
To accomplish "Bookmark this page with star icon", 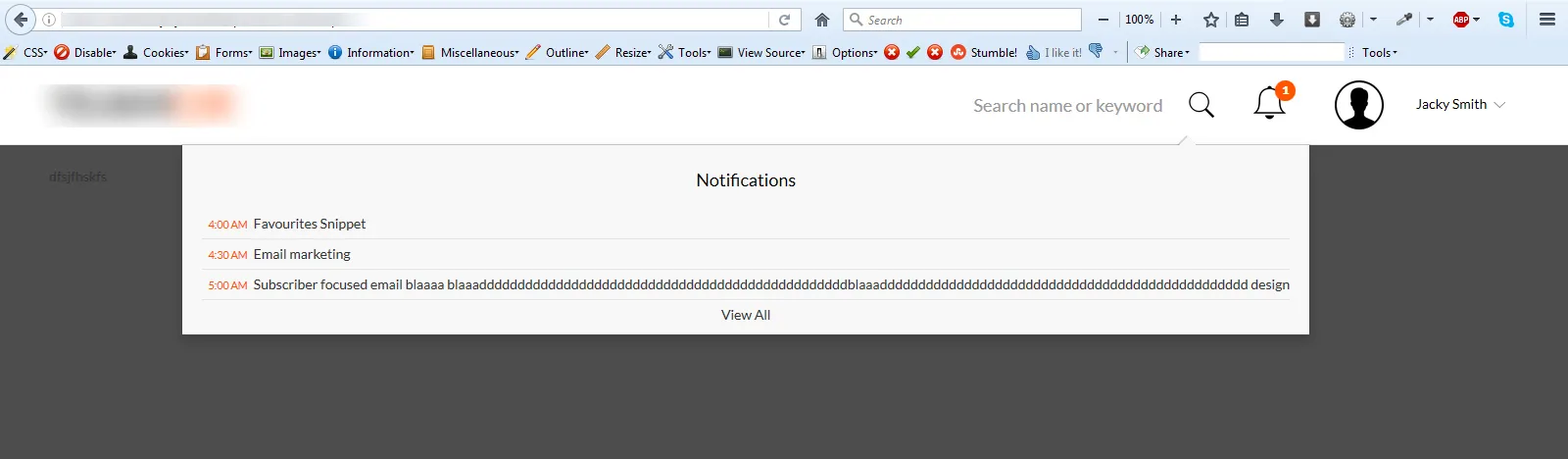I will tap(1211, 20).
